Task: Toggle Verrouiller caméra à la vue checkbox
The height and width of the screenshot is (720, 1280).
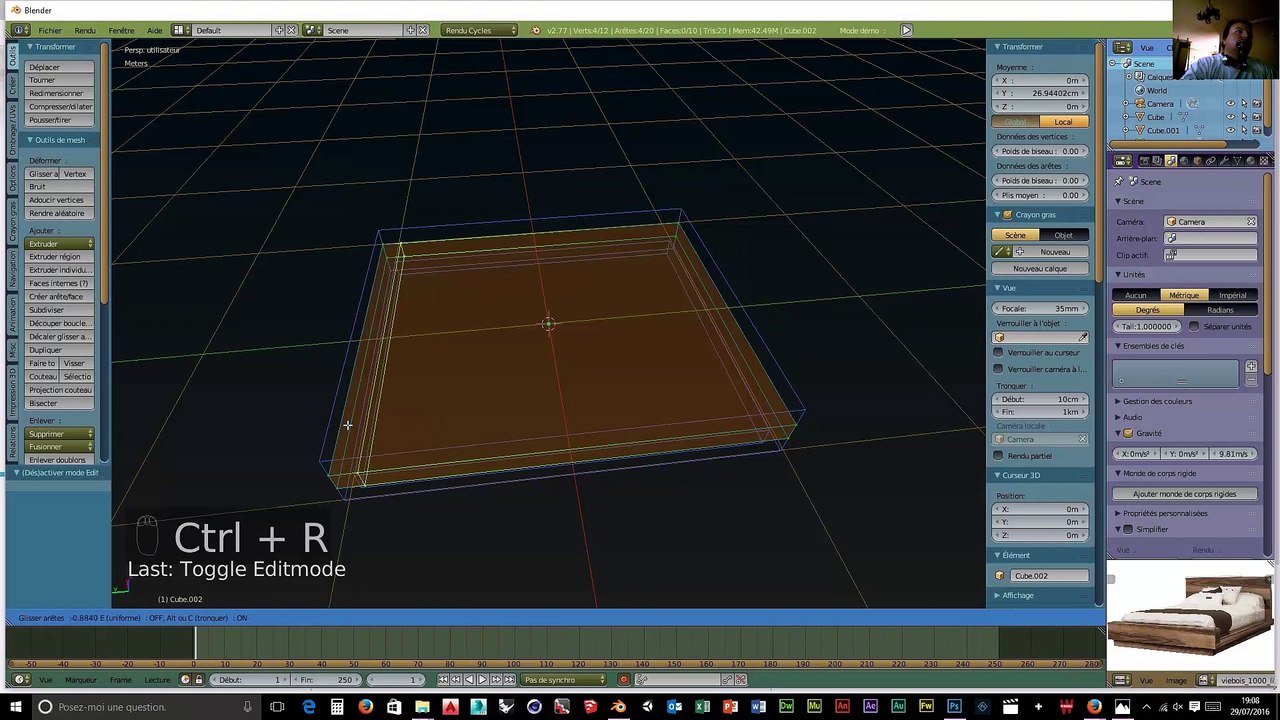Action: (998, 369)
